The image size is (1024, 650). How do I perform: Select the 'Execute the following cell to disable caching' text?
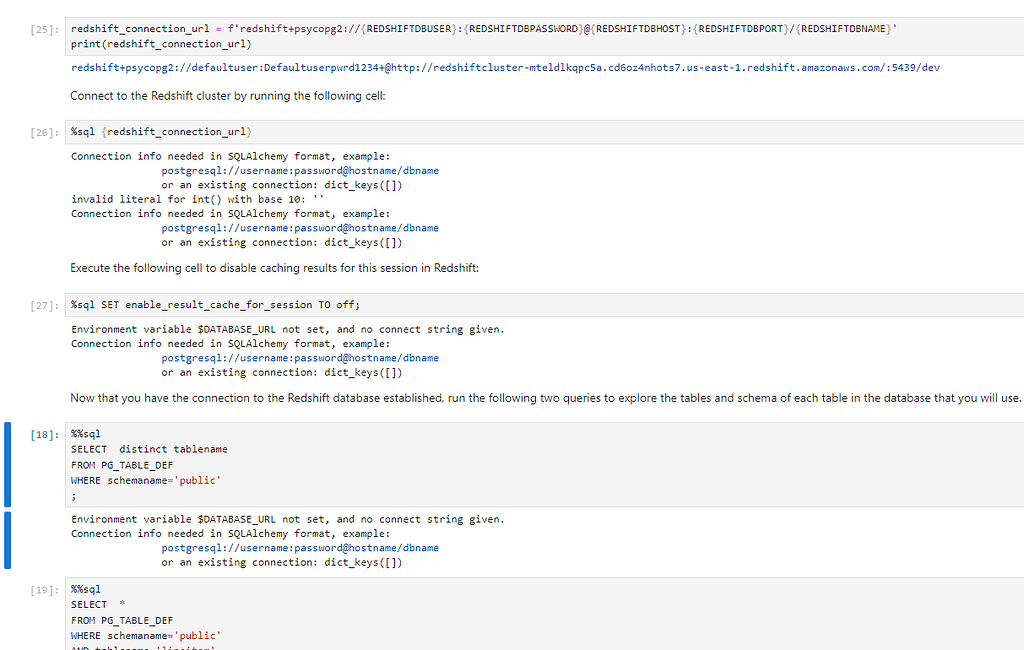pos(274,268)
